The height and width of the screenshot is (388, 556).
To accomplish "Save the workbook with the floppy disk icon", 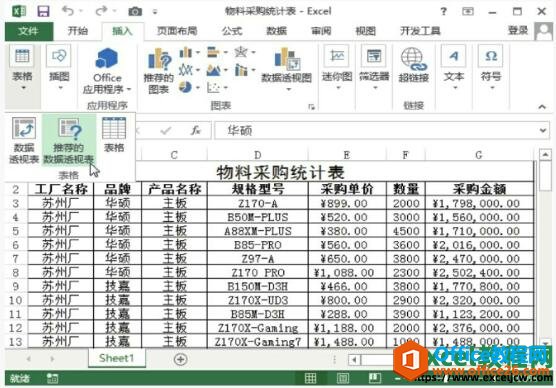I will (x=43, y=11).
